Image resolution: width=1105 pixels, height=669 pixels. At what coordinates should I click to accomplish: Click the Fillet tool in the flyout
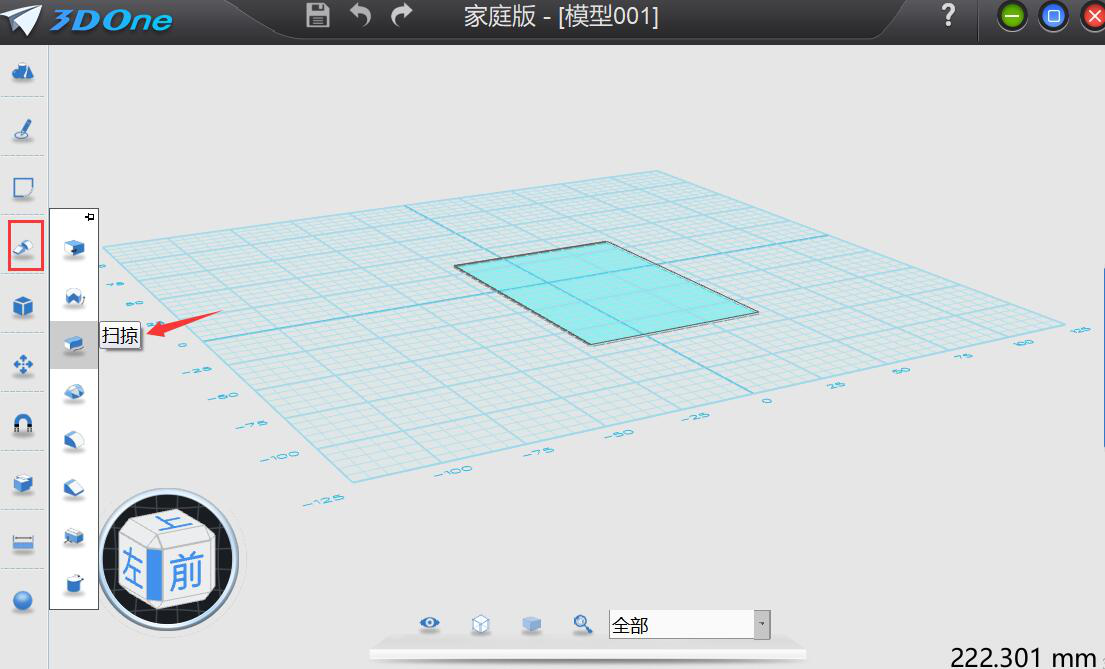coord(74,440)
